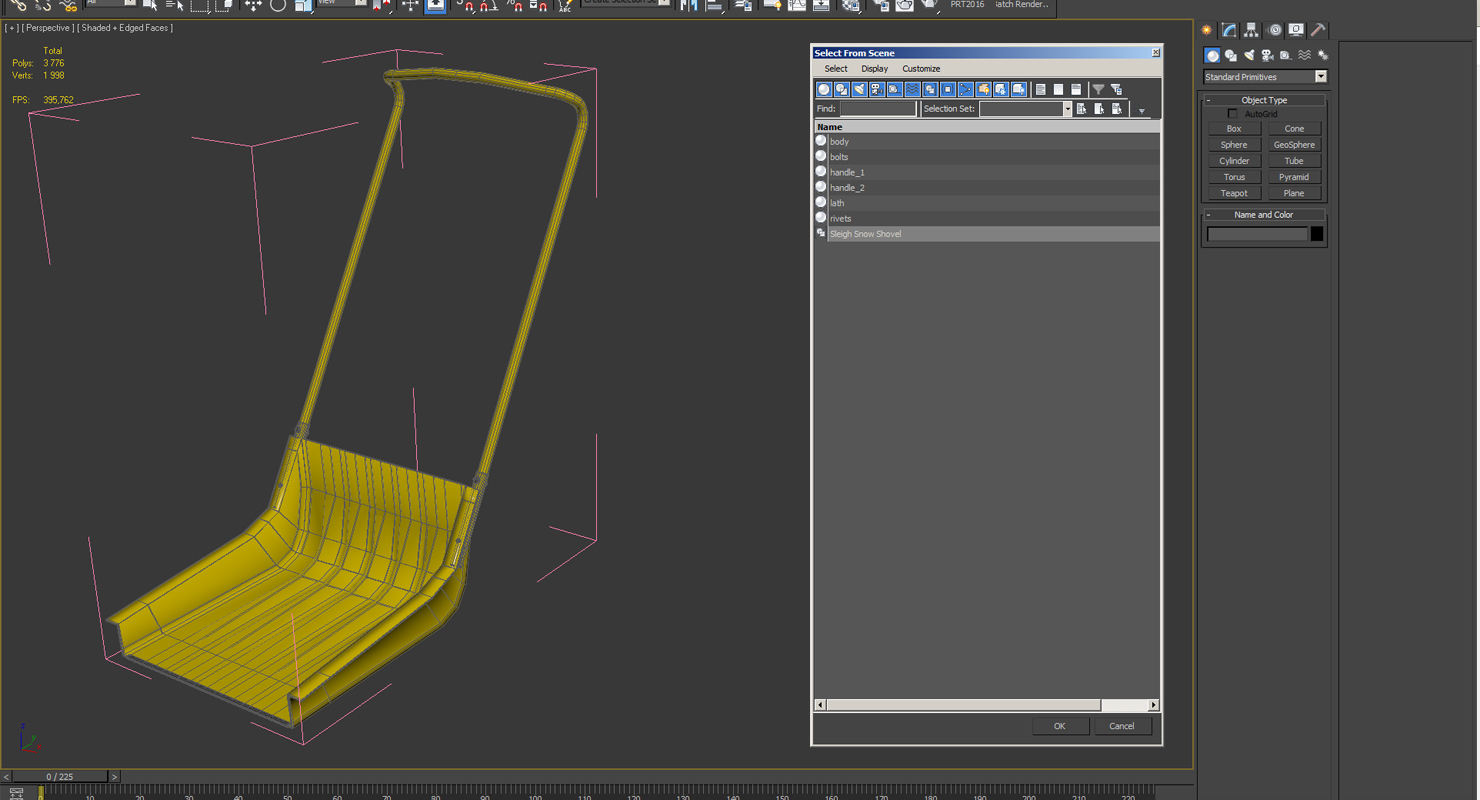Open the Utilities hammer tab in command panel
This screenshot has width=1480, height=800.
tap(1318, 30)
